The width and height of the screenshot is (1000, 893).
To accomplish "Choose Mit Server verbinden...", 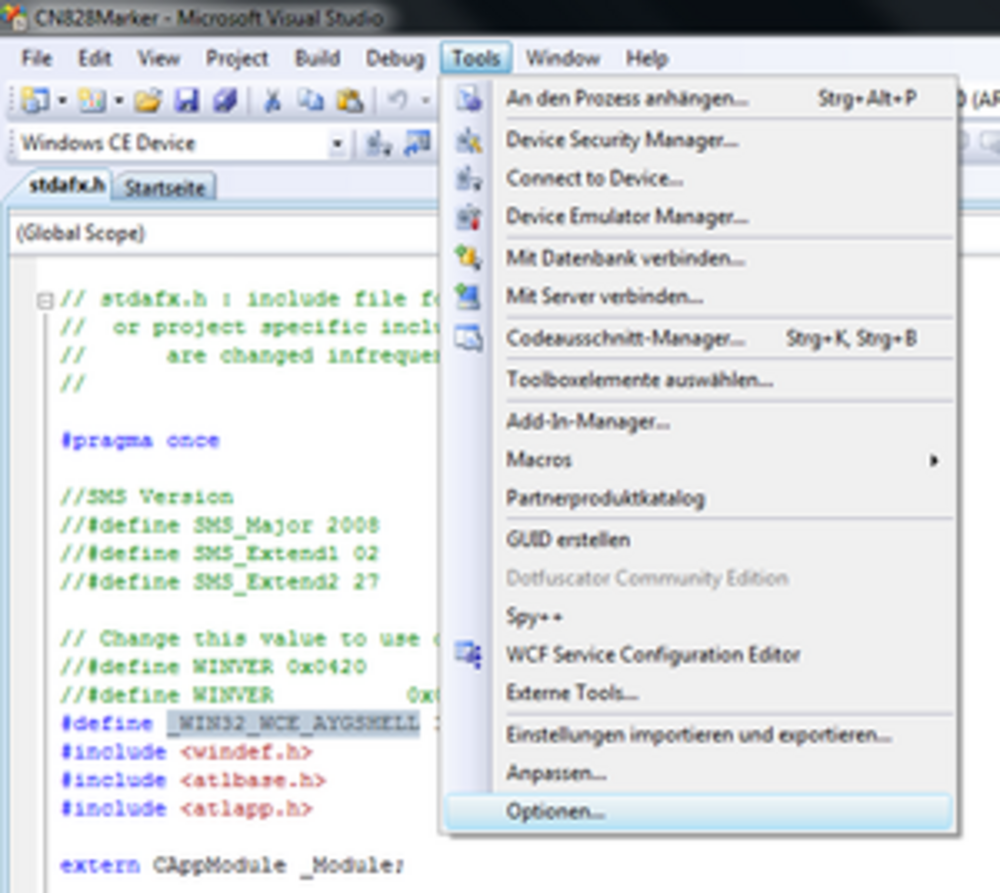I will (700, 296).
